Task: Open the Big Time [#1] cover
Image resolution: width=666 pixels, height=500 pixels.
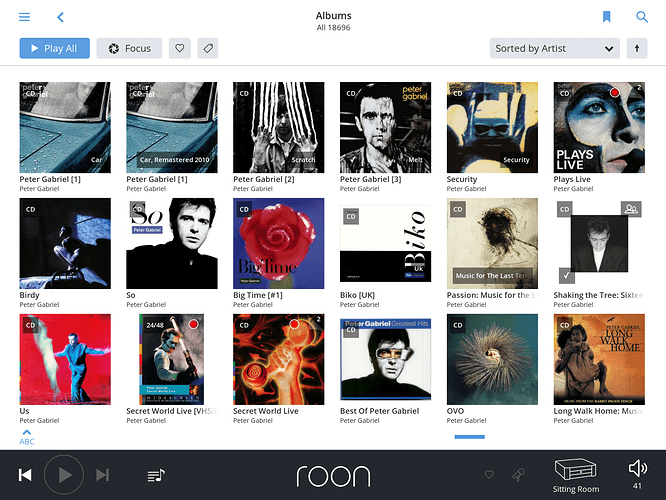Action: pos(279,243)
